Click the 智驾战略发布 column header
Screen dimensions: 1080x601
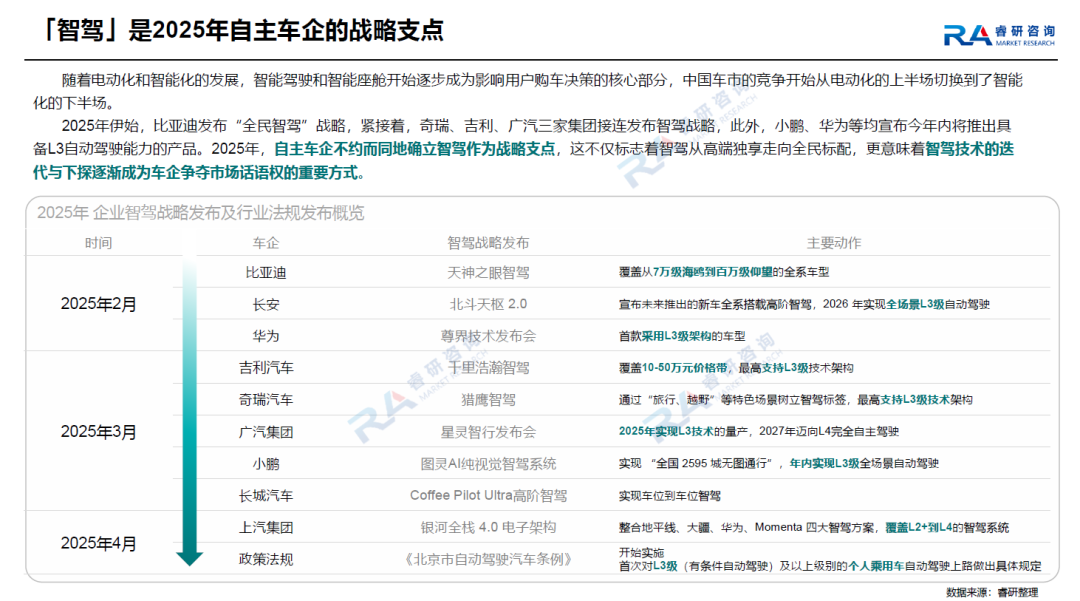[x=488, y=243]
